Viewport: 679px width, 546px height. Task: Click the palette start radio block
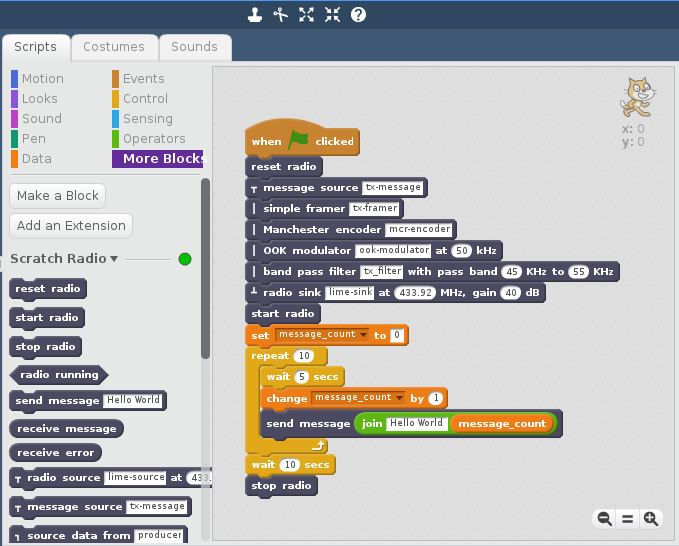tap(47, 318)
